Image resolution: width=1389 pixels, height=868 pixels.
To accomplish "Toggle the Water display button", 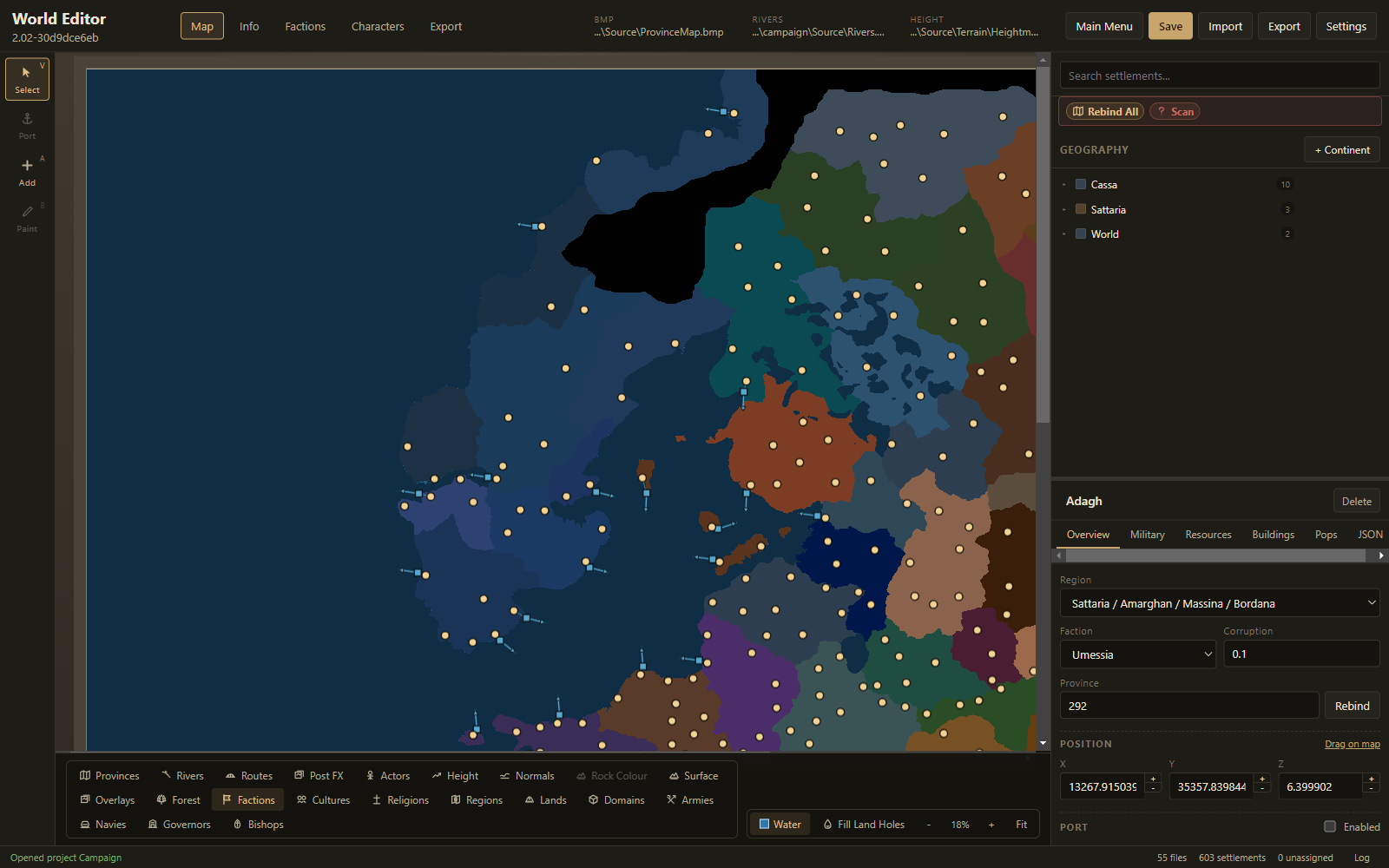I will (x=780, y=824).
